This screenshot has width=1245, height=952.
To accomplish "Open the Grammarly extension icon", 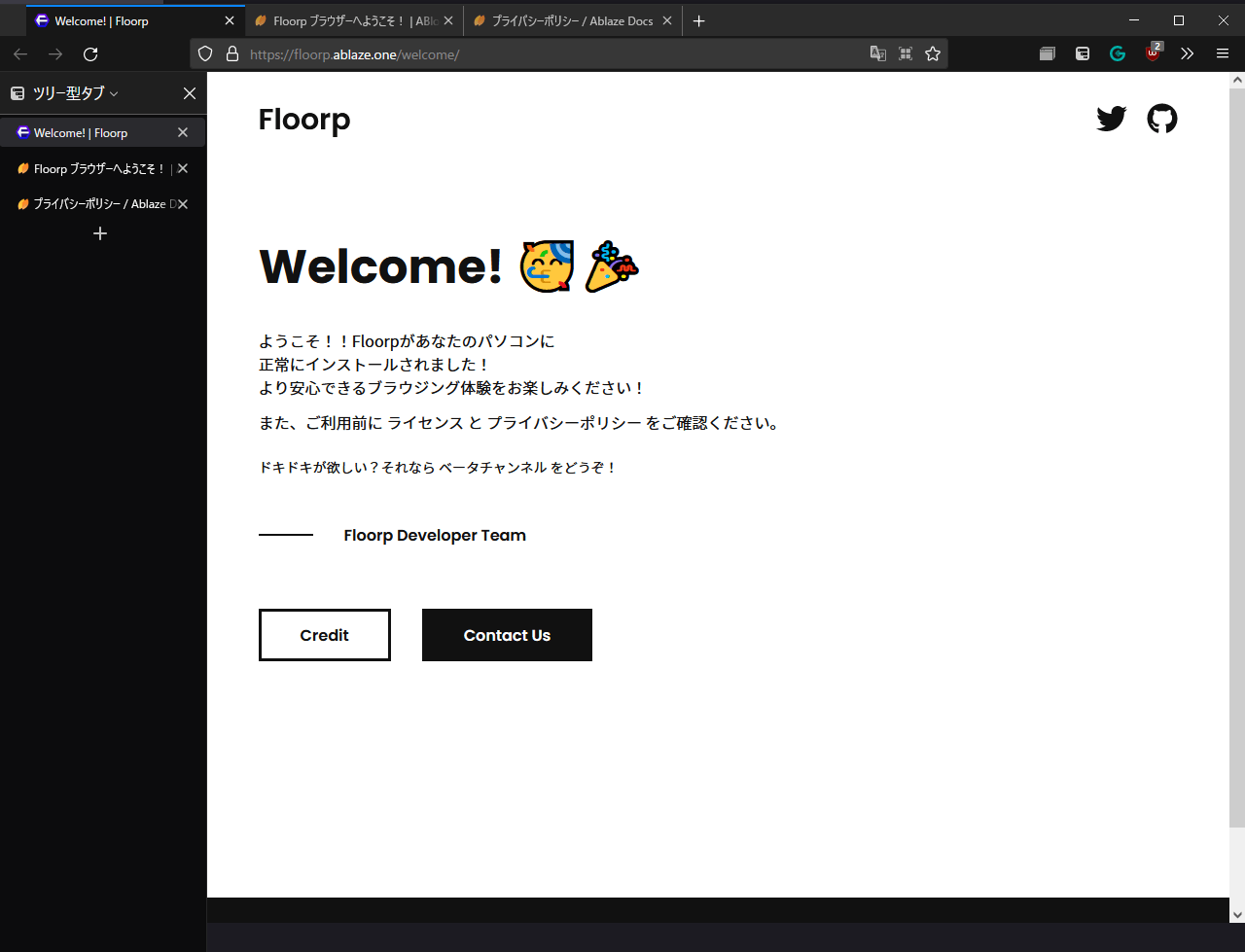I will point(1118,54).
